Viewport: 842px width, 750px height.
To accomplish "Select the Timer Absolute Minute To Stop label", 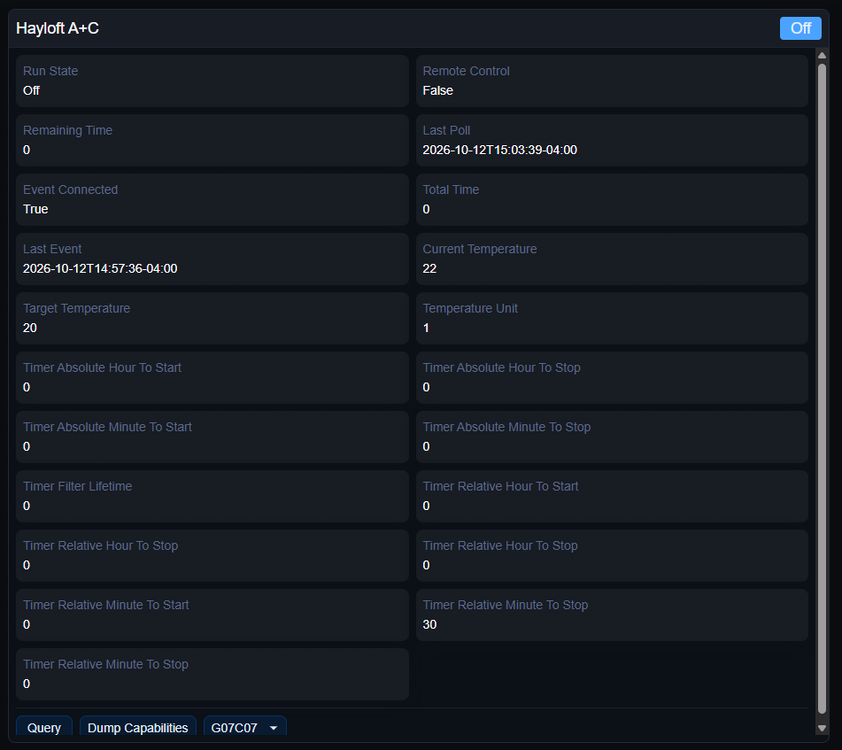I will 506,427.
